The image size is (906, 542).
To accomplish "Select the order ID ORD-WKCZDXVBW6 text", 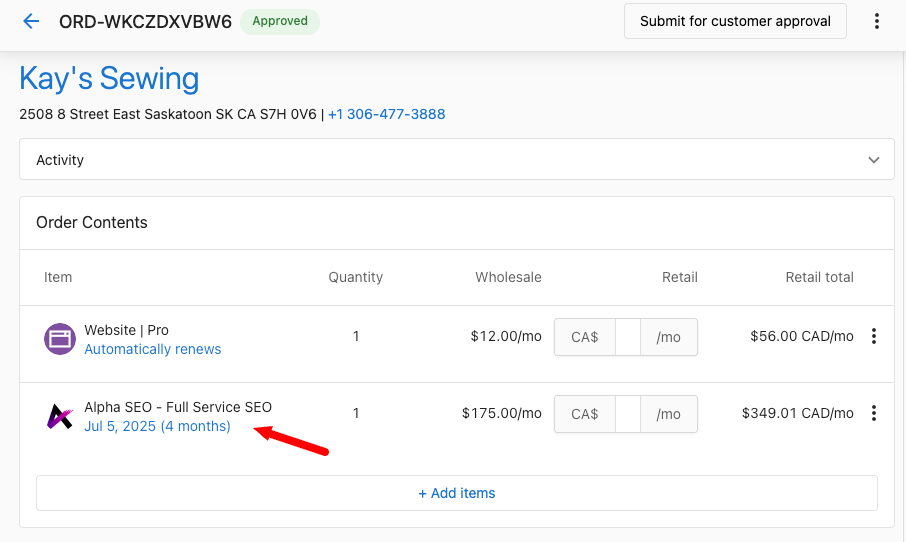I will (x=146, y=22).
